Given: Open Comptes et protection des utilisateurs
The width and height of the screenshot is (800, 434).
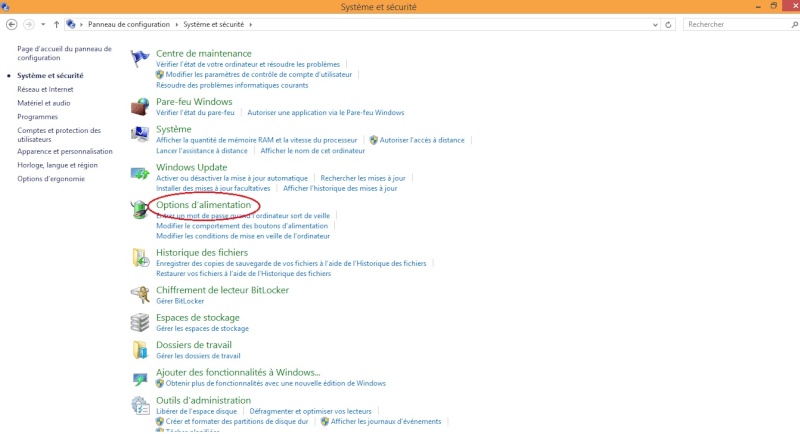Looking at the screenshot, I should coord(59,135).
